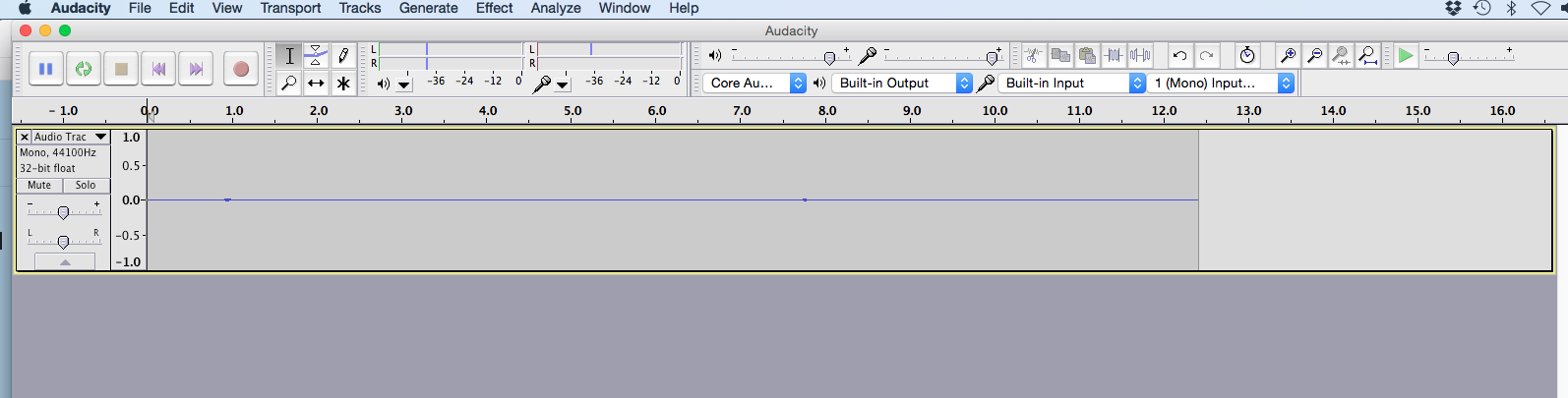Screen dimensions: 1568x398
Task: Open the Effect menu
Action: 494,8
